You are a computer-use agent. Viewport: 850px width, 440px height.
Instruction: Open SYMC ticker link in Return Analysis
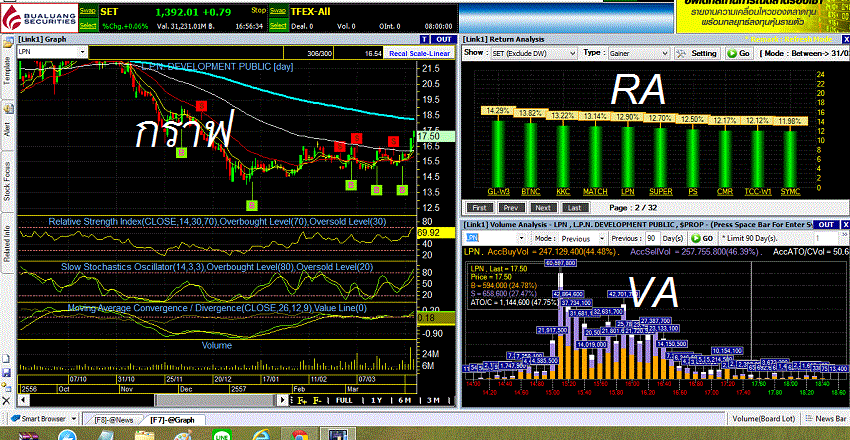pos(790,192)
